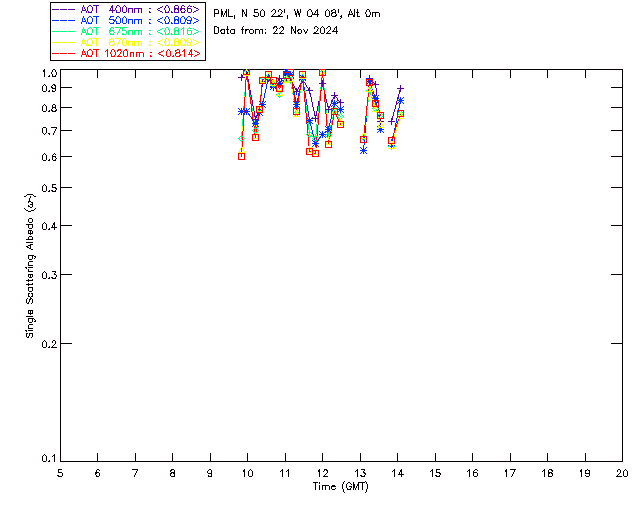Click the 0.9 y-axis tick label
The image size is (640, 512).
pos(49,88)
